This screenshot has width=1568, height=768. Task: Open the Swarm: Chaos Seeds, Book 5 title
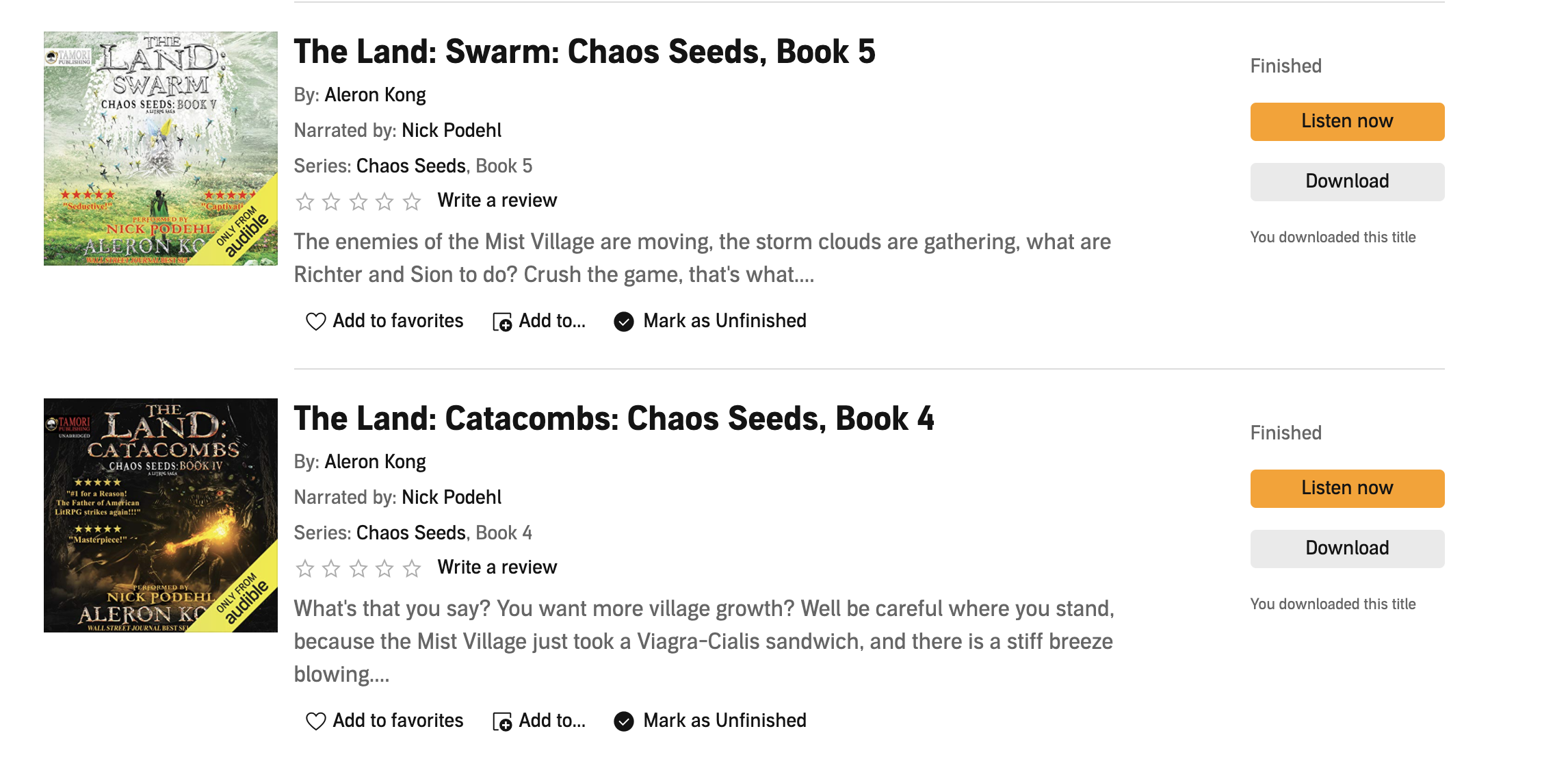coord(584,52)
